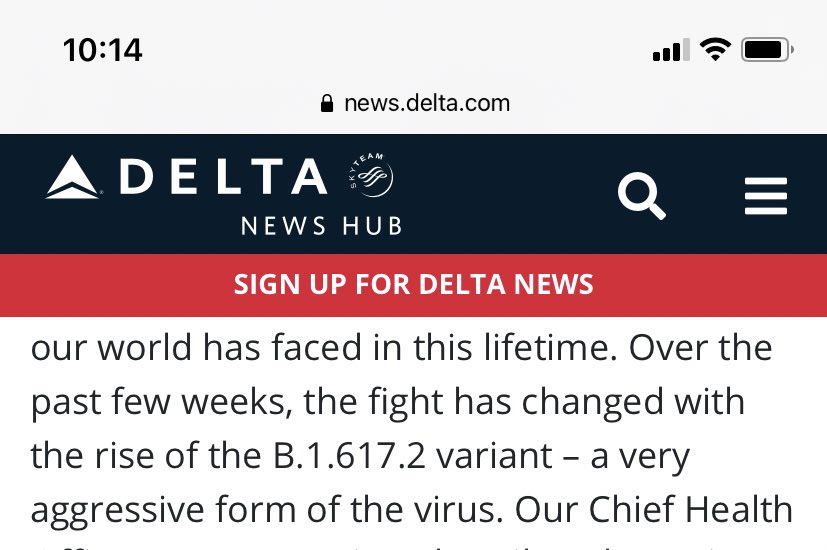The image size is (827, 550).
Task: Tap the battery indicator icon
Action: pyautogui.click(x=767, y=49)
